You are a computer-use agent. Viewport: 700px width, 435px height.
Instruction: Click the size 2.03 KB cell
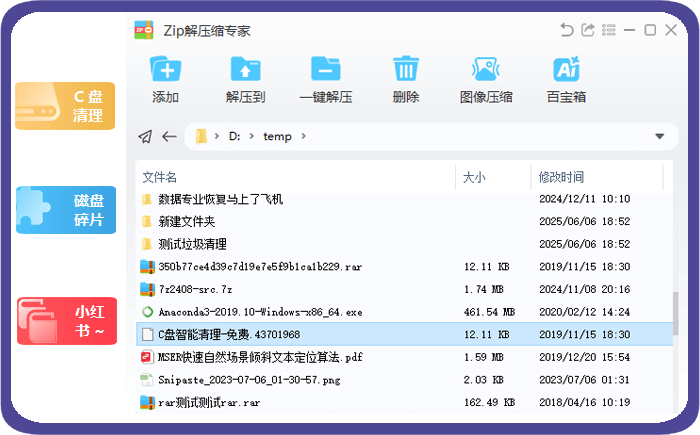pos(483,380)
